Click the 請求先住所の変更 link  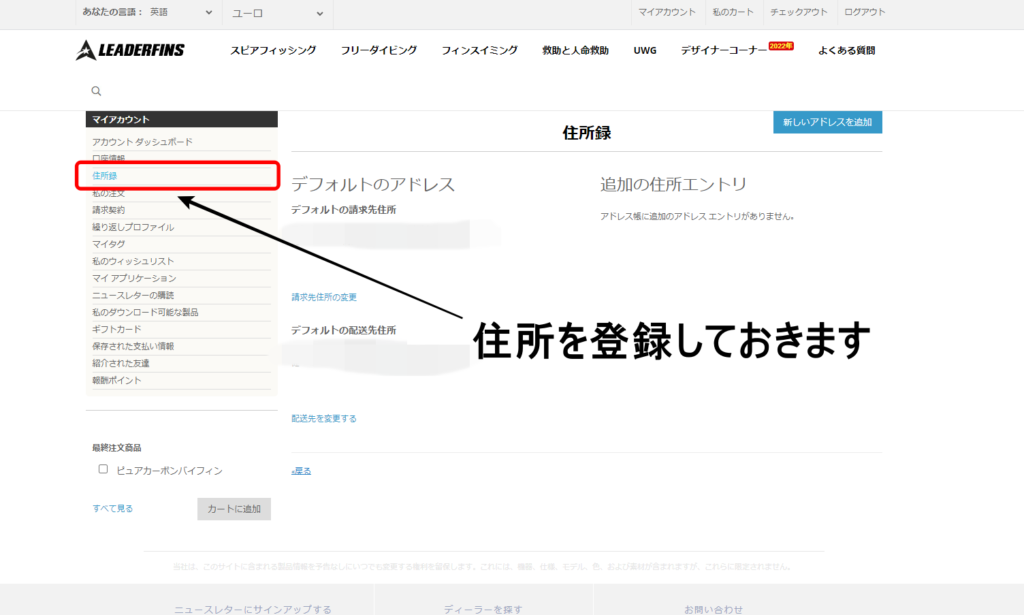[x=324, y=297]
